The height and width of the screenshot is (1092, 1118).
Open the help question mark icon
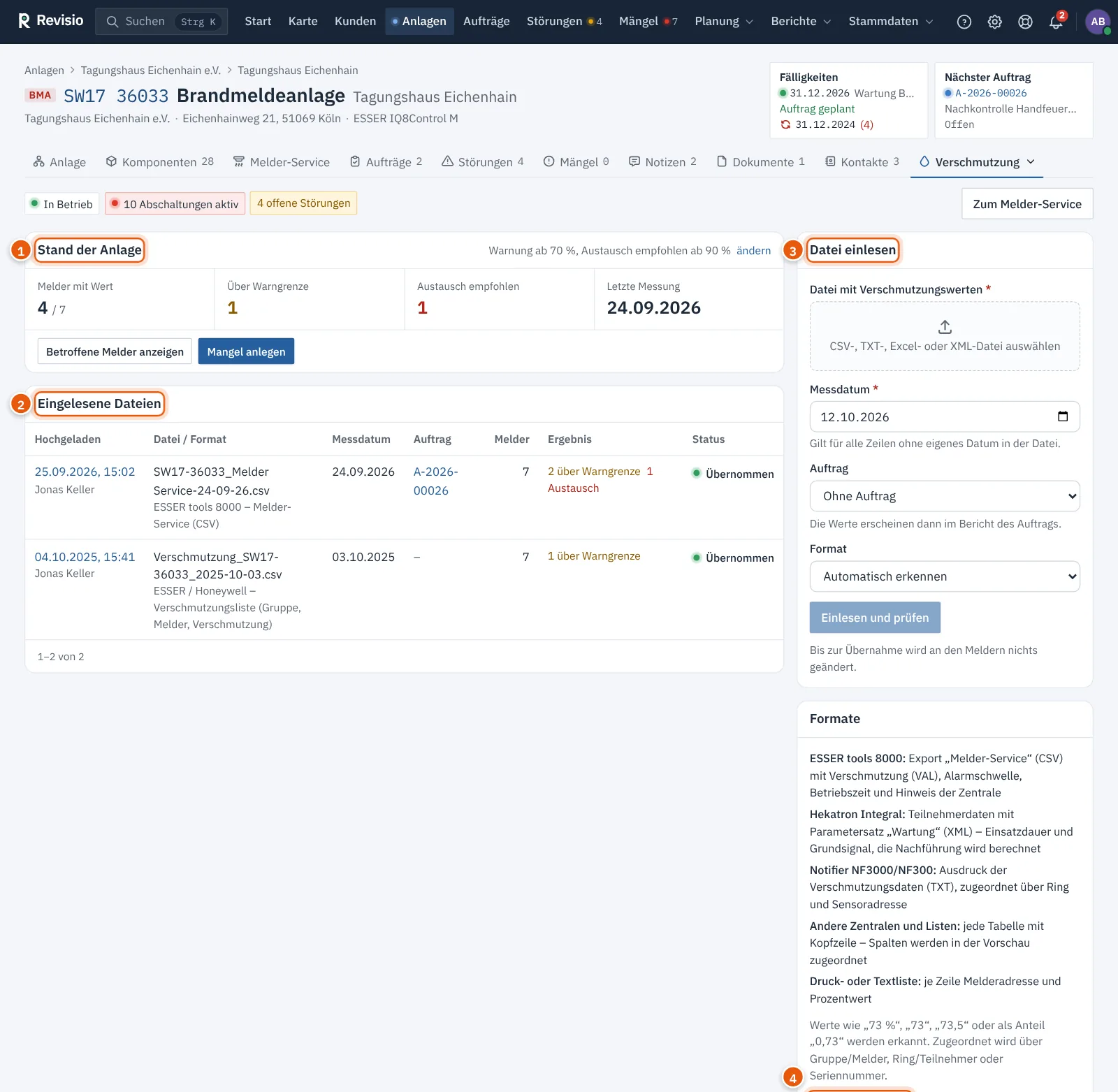(x=964, y=22)
